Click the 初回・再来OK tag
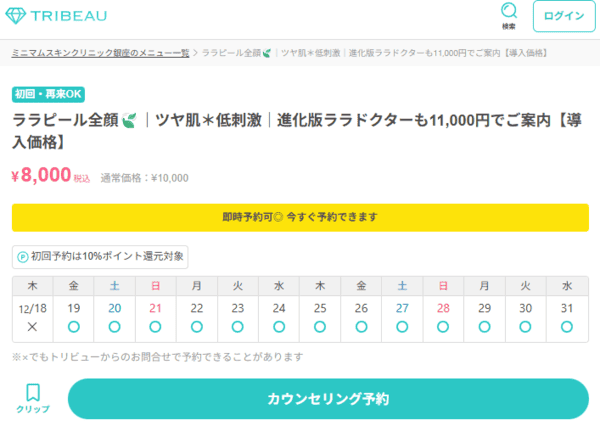 tap(47, 95)
